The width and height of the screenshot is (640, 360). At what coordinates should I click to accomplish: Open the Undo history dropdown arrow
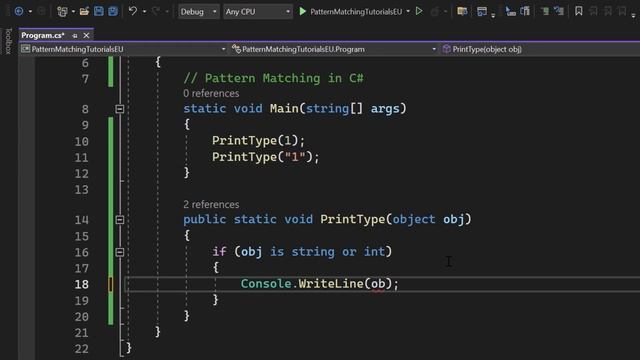coord(144,11)
